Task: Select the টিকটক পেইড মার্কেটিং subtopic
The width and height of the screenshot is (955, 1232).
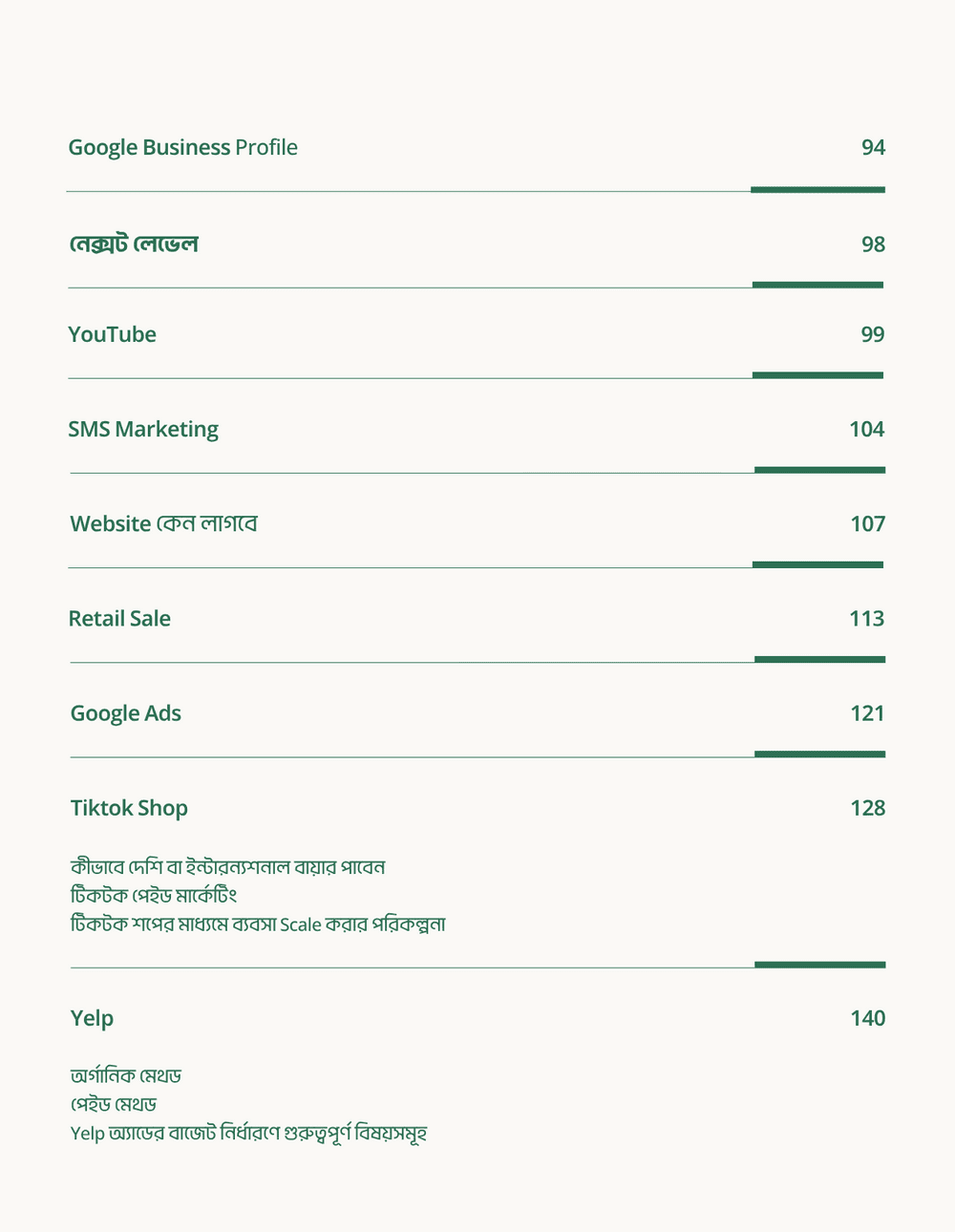Action: [x=153, y=896]
